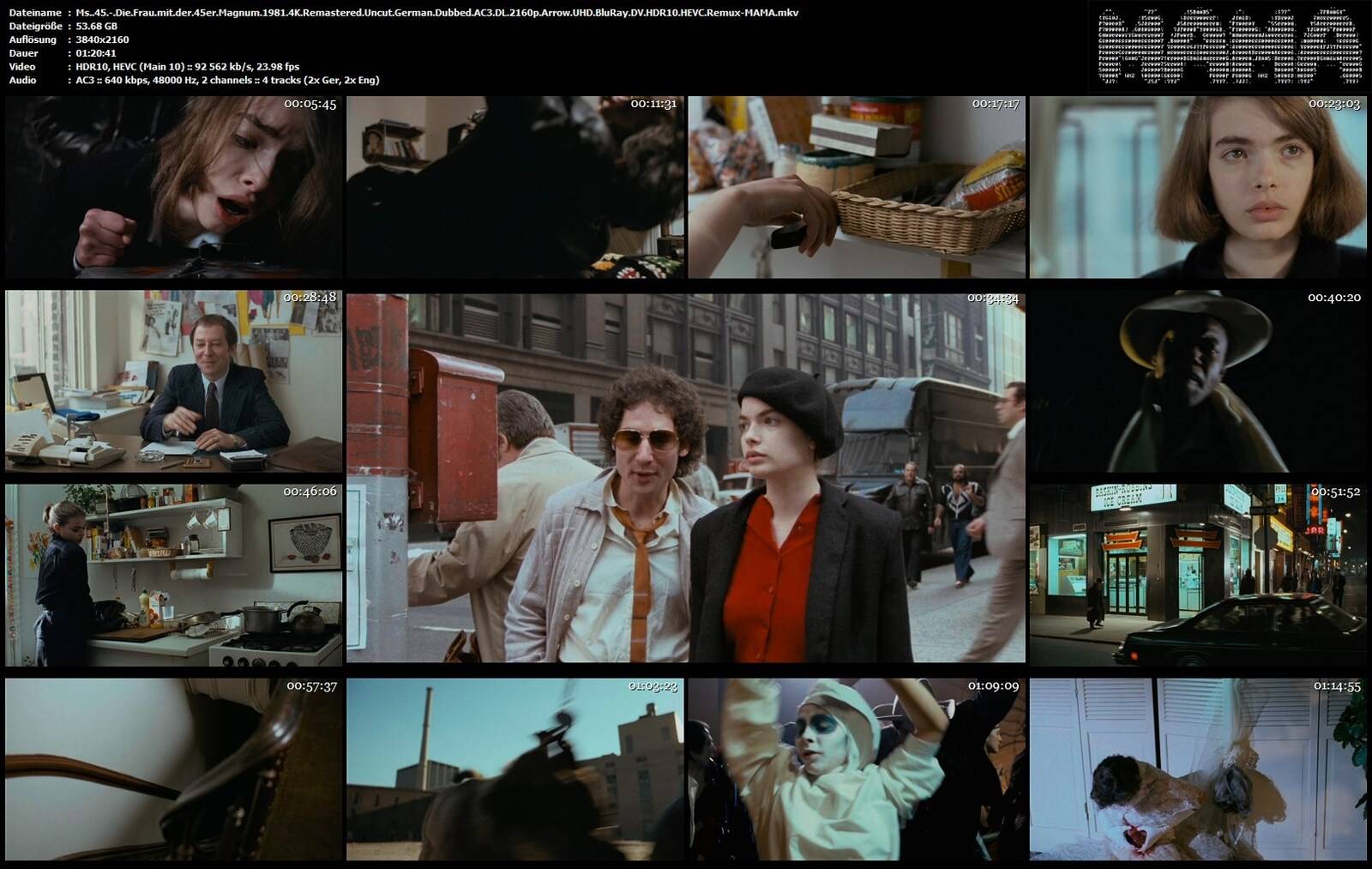
Task: Open the thumbnail stamped 00:05:45
Action: (x=173, y=187)
